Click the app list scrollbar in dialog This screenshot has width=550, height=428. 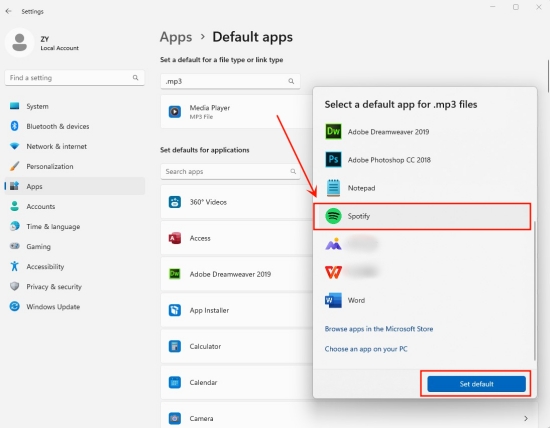(534, 290)
